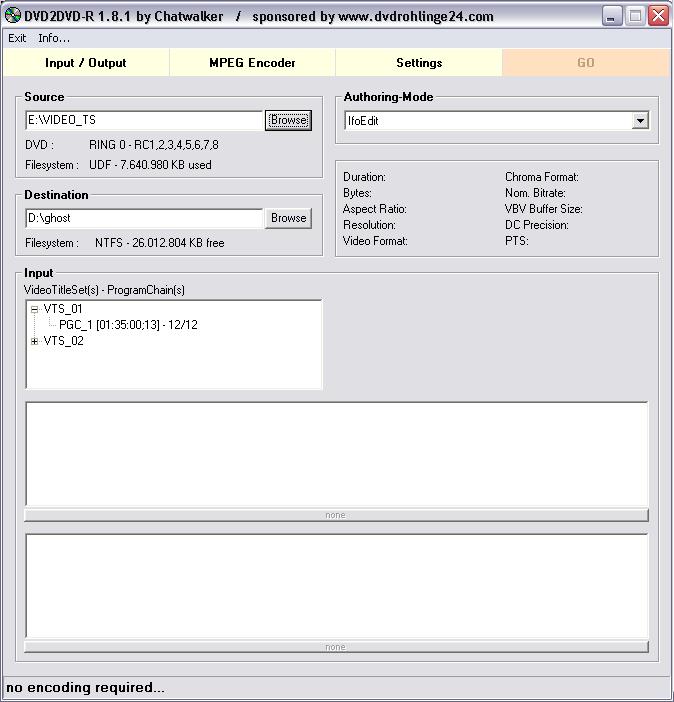Select PGC_1 [01:35:00;13] - 12/12

[128, 325]
